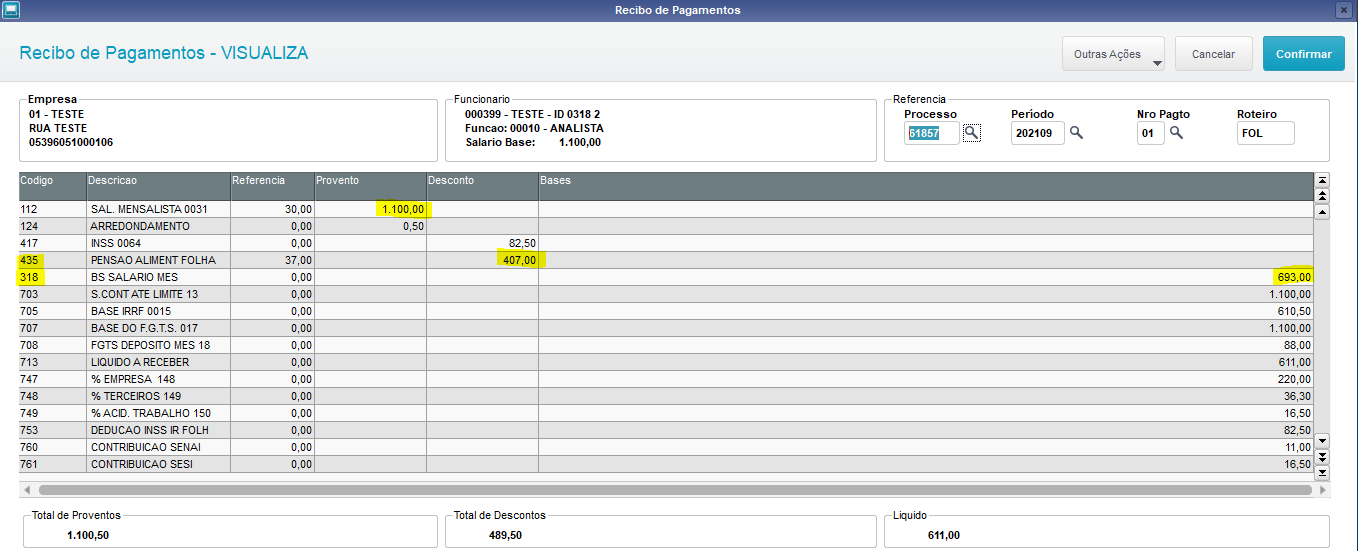Click discount value 407,00
The height and width of the screenshot is (551, 1359).
(519, 260)
